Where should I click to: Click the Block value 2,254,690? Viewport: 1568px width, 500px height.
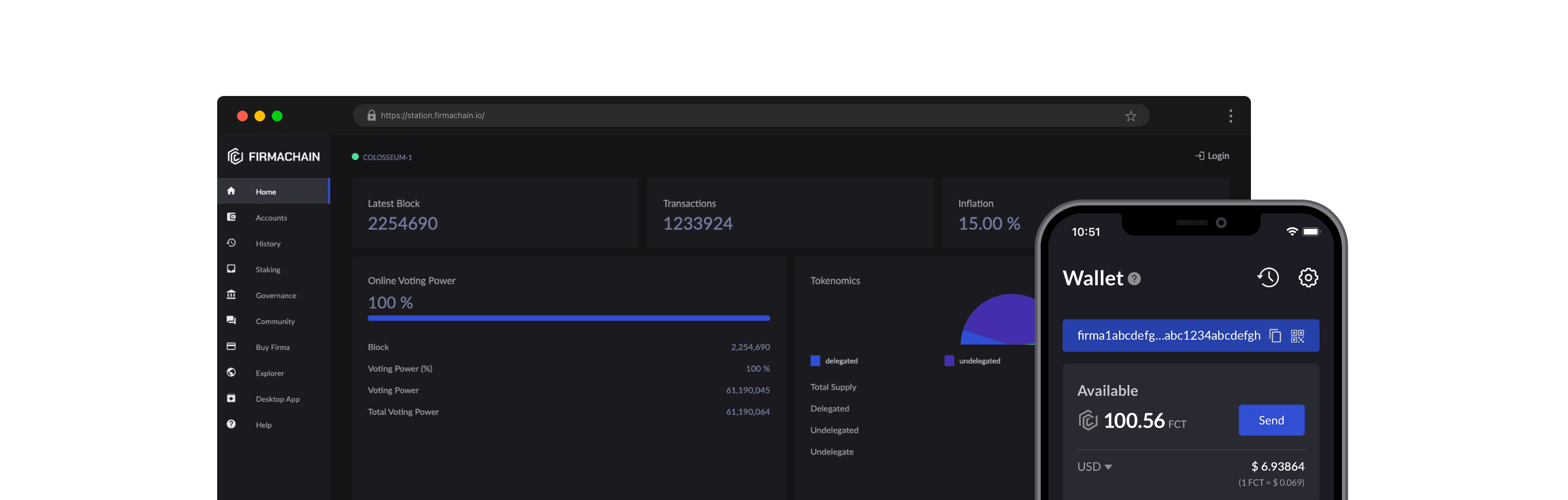tap(750, 347)
